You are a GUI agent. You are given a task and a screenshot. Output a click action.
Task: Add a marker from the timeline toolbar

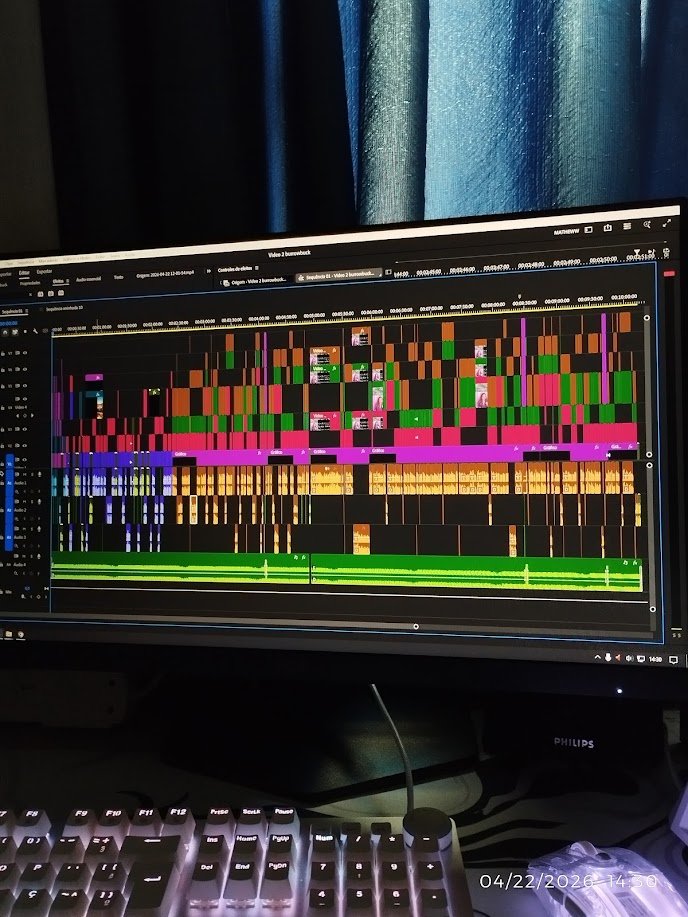tap(25, 332)
